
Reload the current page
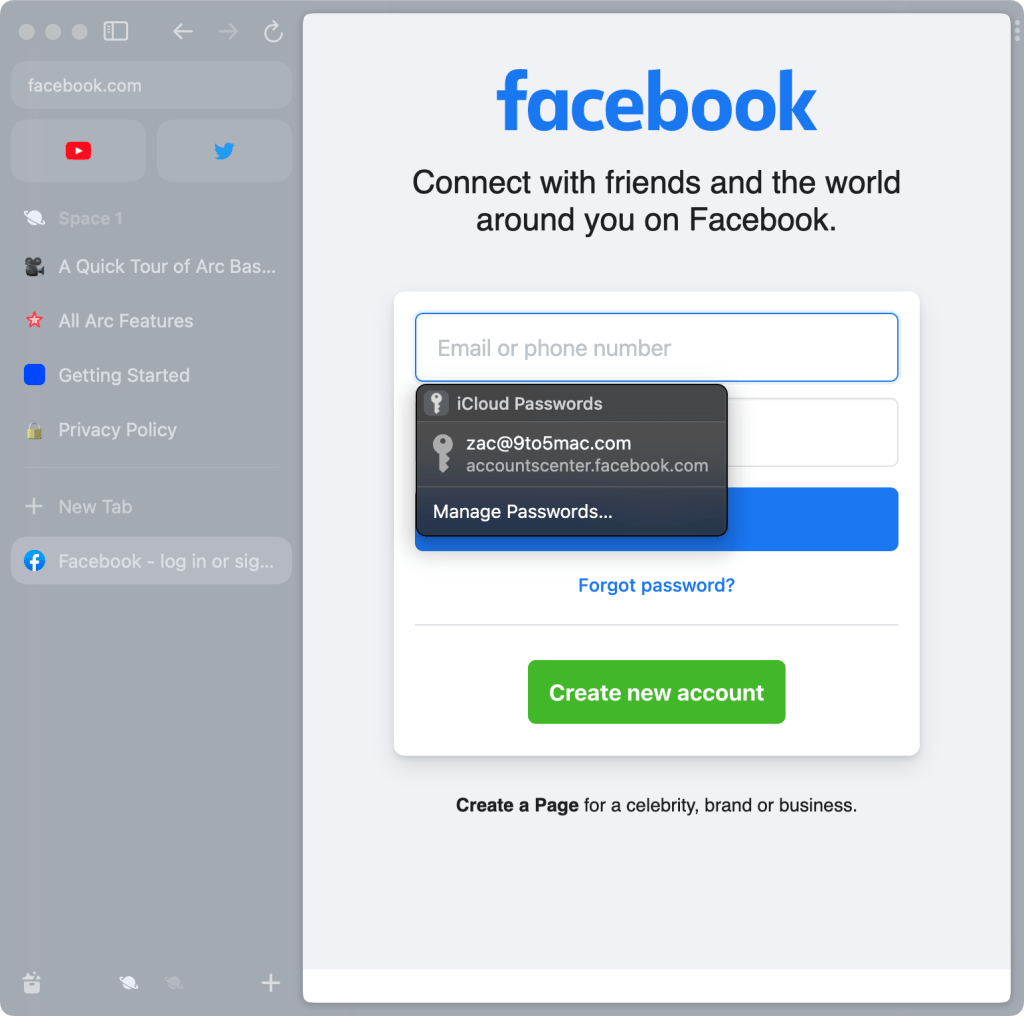tap(273, 32)
